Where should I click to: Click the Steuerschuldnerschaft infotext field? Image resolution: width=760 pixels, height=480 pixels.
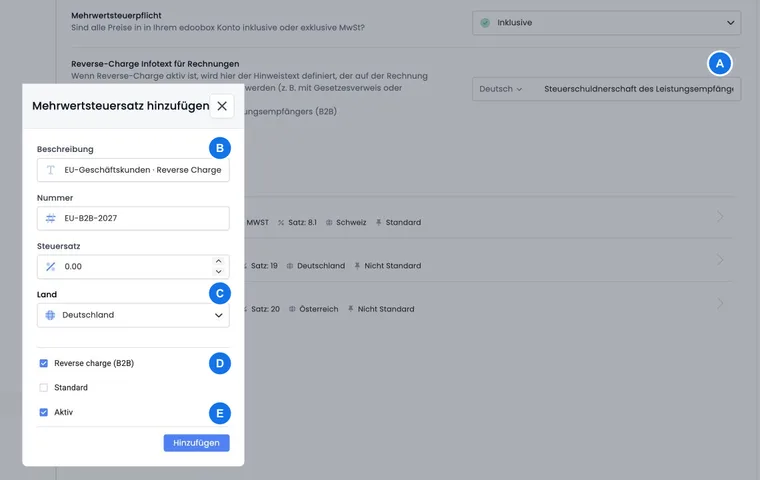coord(639,89)
